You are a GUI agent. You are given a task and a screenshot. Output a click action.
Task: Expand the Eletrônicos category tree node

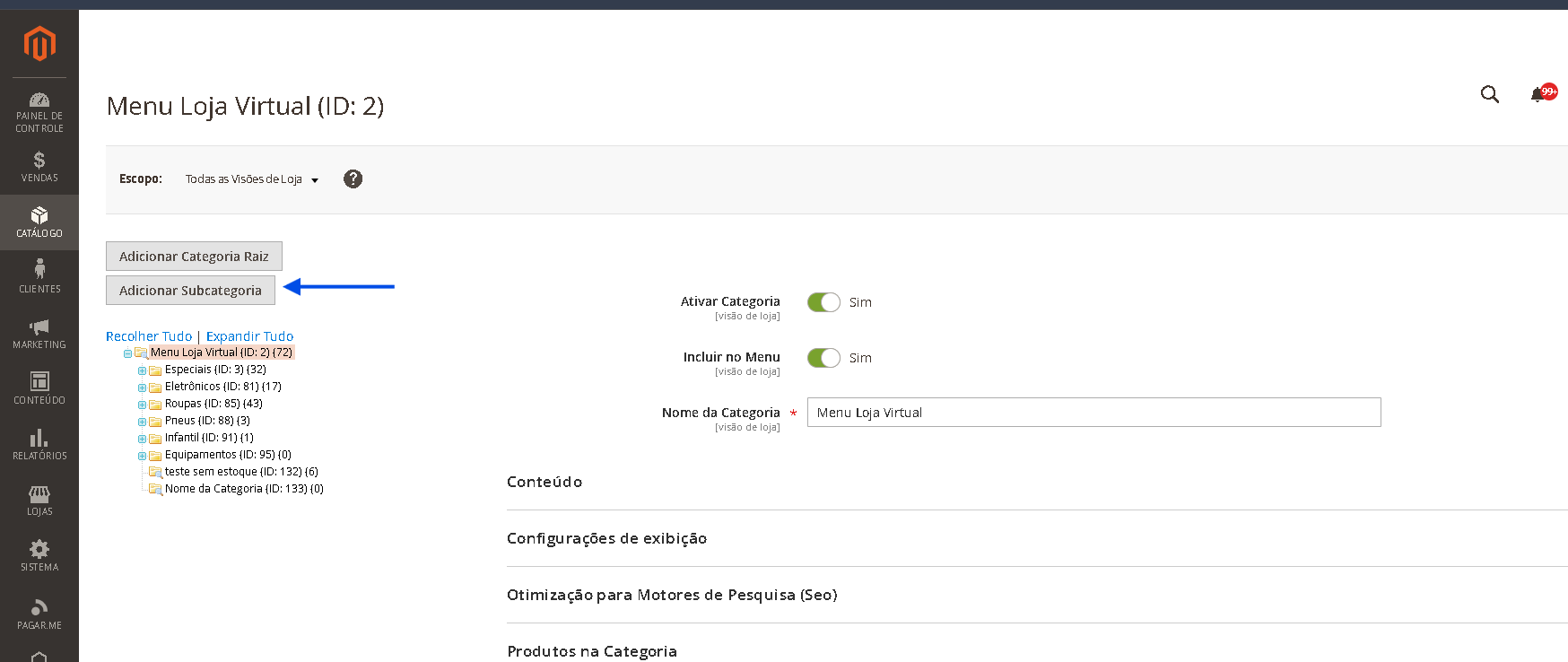click(x=142, y=388)
